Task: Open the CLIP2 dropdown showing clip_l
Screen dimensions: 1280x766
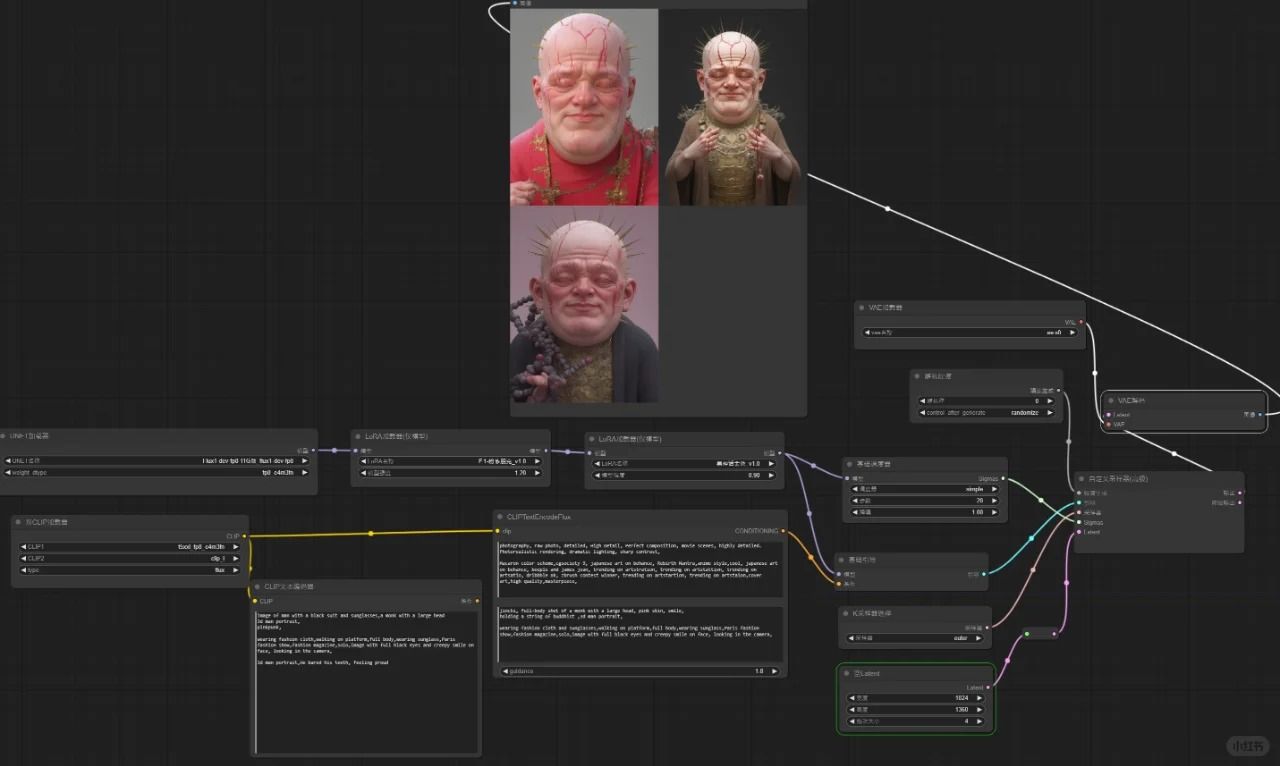Action: pyautogui.click(x=130, y=558)
